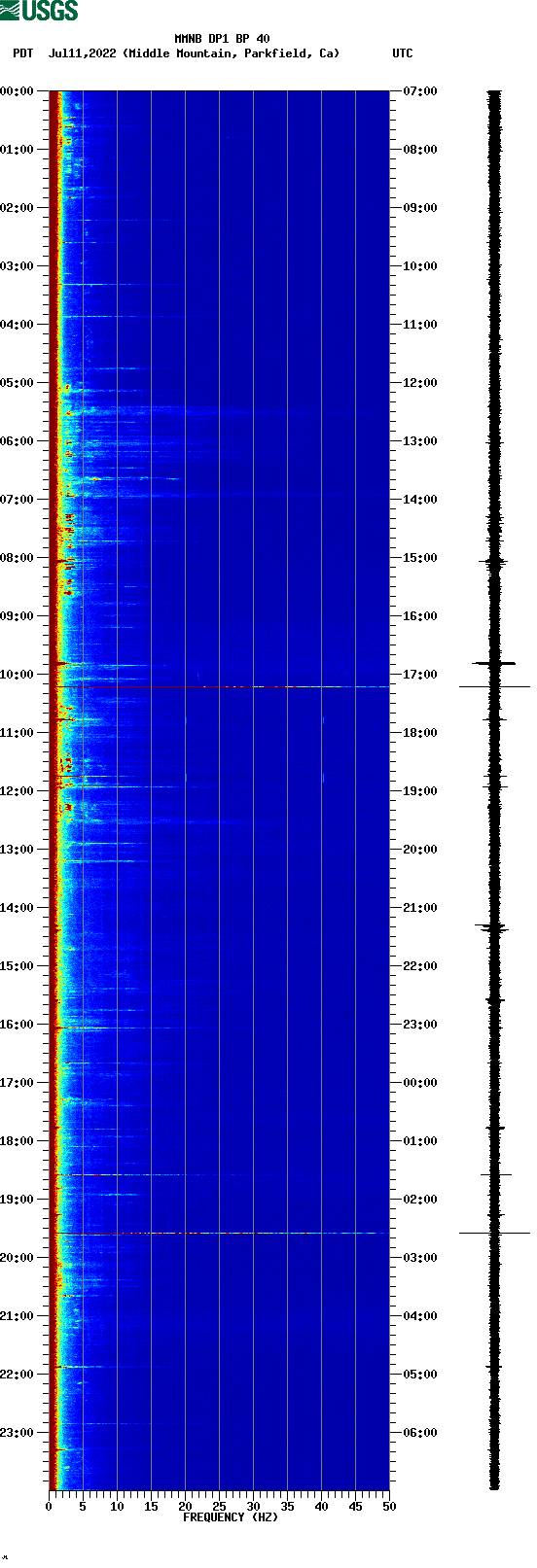
Task: Click the '17:00' UTC time label
Action: pos(420,675)
